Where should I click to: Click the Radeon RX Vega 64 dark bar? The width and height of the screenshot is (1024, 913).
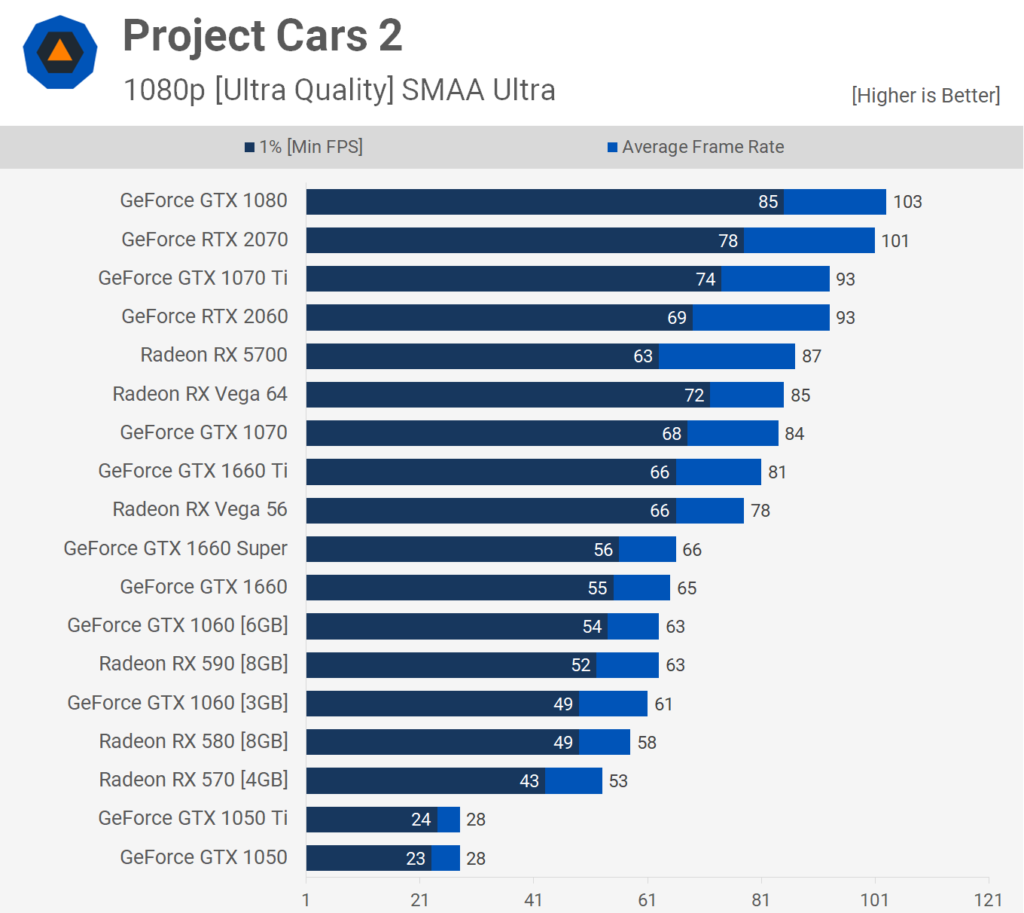(x=508, y=394)
